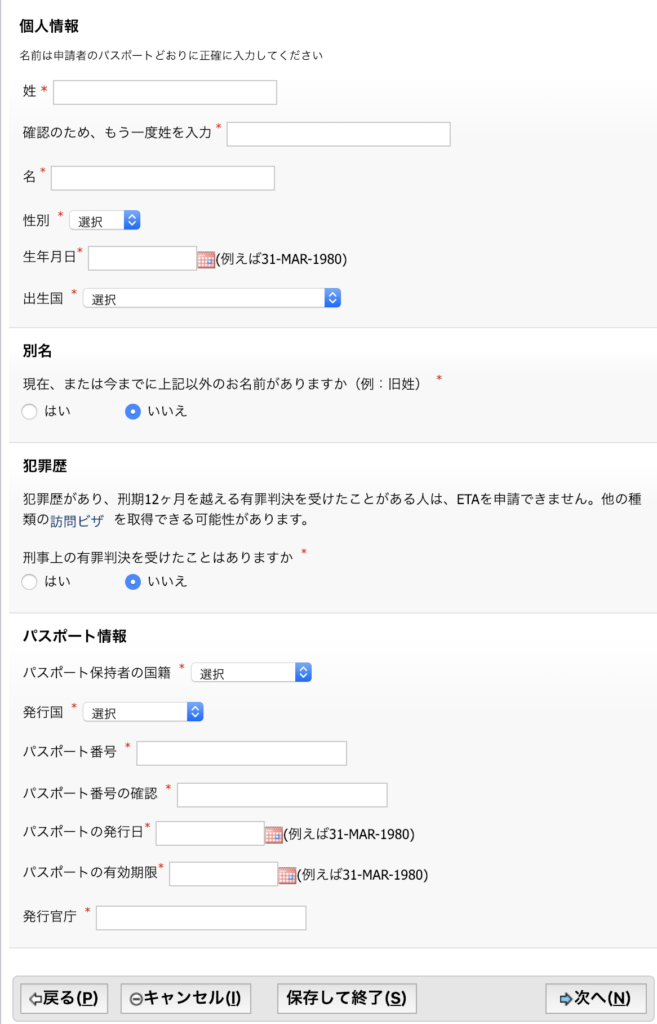Click the キャンセル(I) button
Image resolution: width=657 pixels, height=1024 pixels.
(186, 999)
